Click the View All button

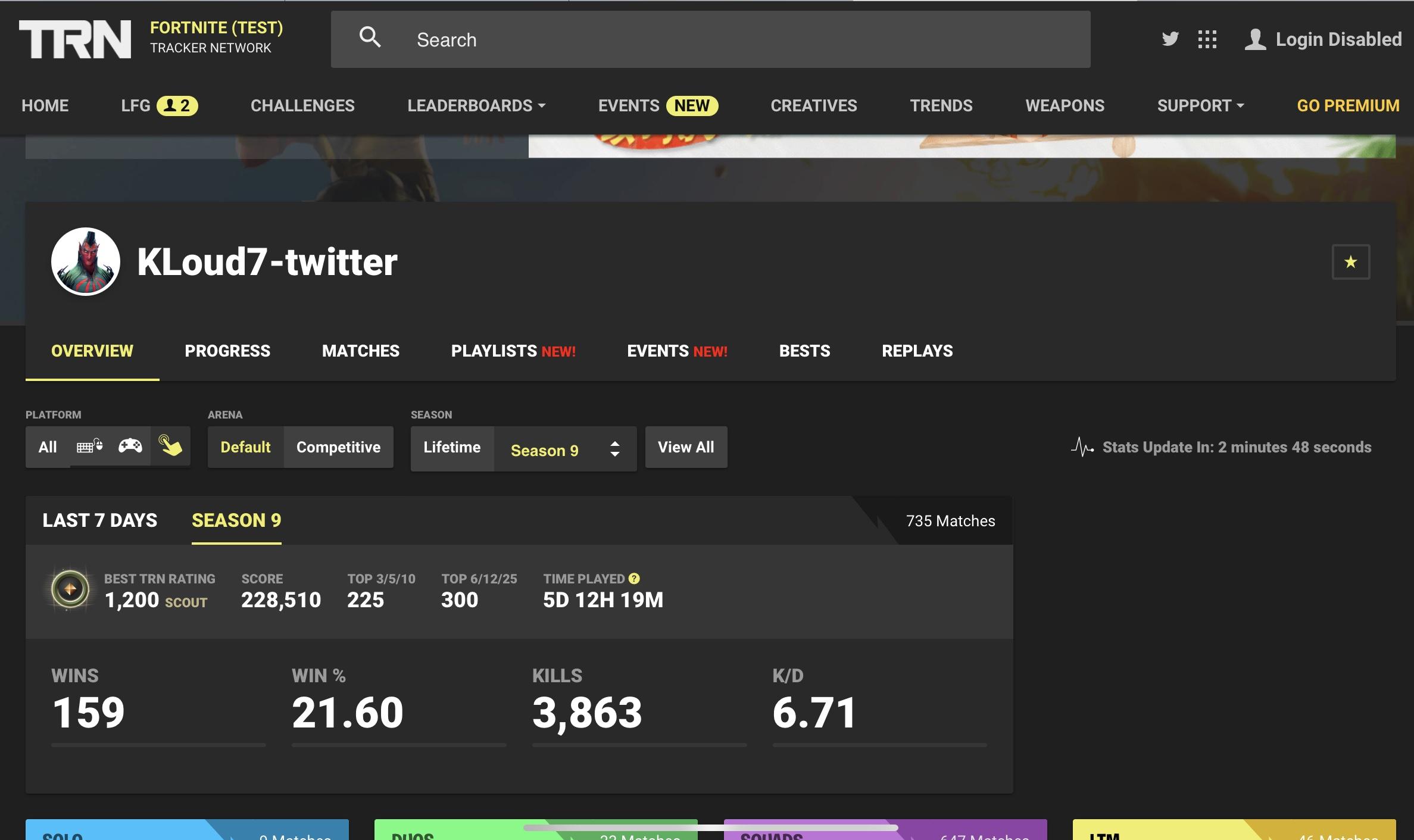click(686, 447)
